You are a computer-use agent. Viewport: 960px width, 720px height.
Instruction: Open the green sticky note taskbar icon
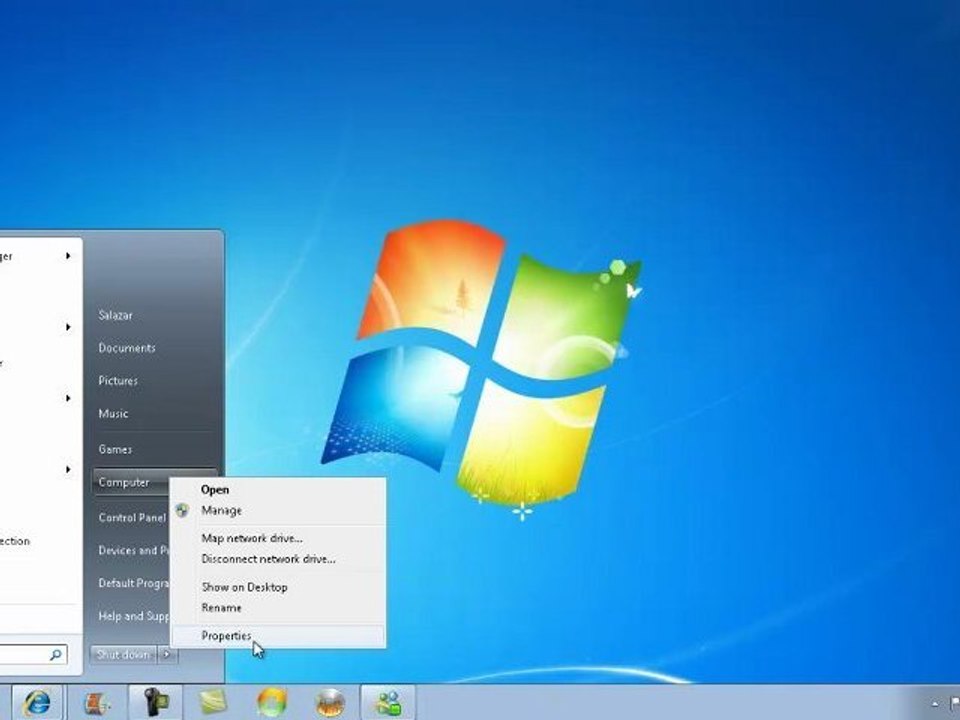[x=213, y=703]
